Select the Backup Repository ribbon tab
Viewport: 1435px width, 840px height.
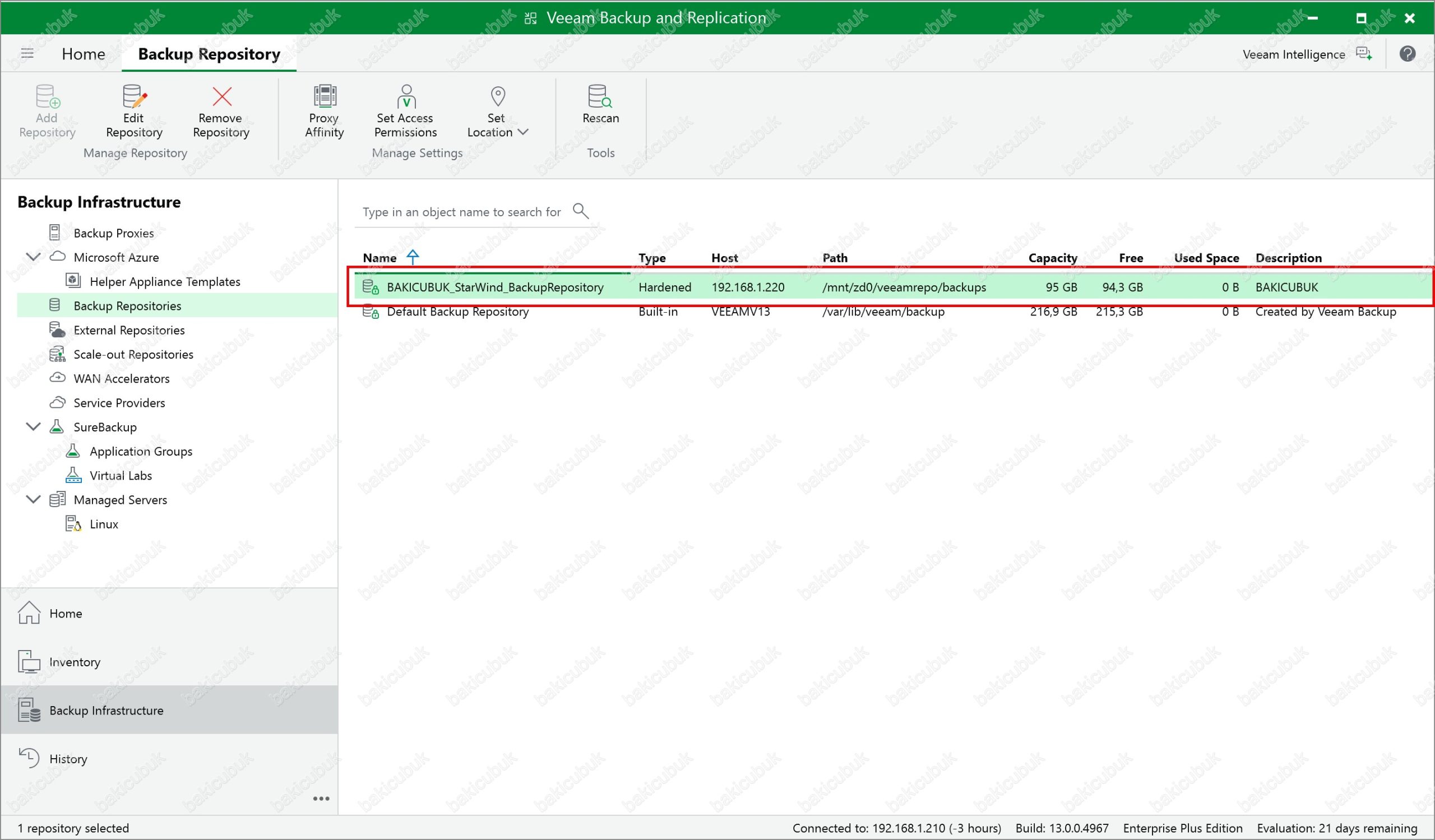209,54
